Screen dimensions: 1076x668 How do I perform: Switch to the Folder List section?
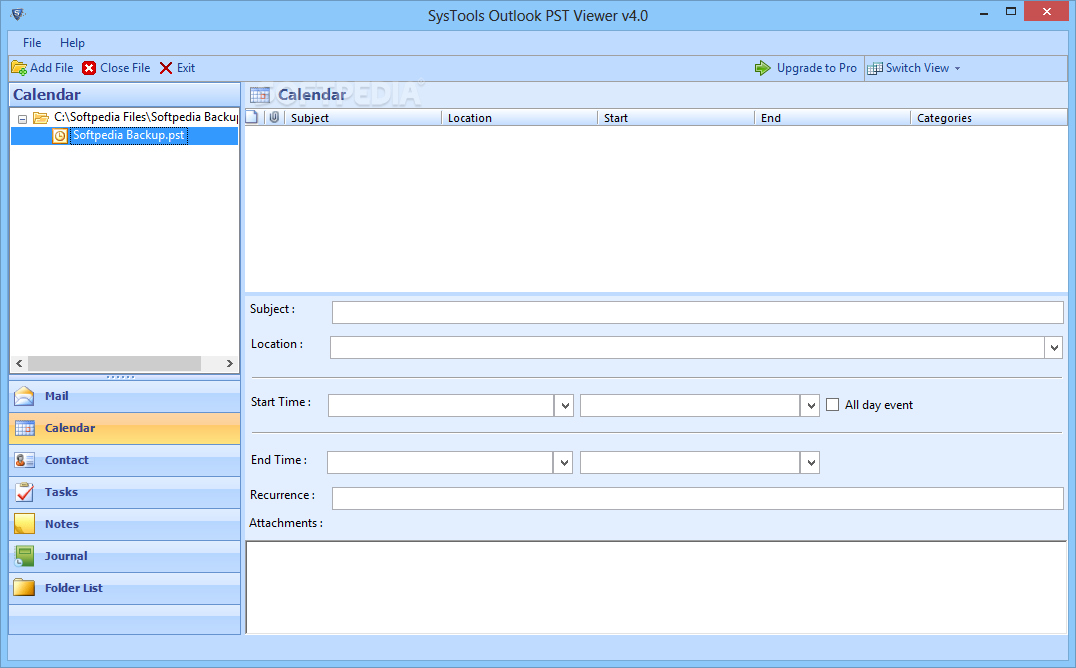click(x=124, y=588)
